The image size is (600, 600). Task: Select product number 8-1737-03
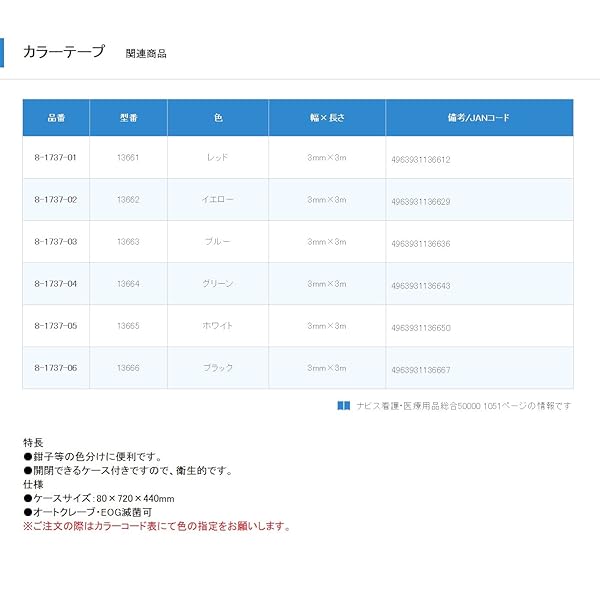coord(56,241)
